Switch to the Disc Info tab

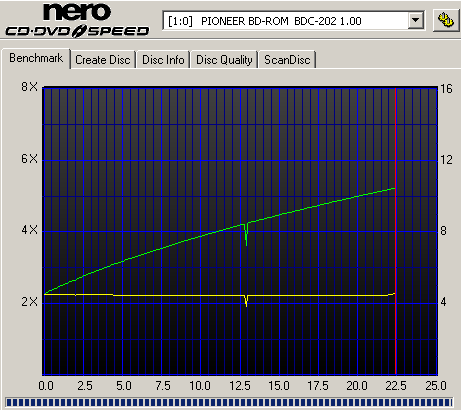click(x=163, y=60)
